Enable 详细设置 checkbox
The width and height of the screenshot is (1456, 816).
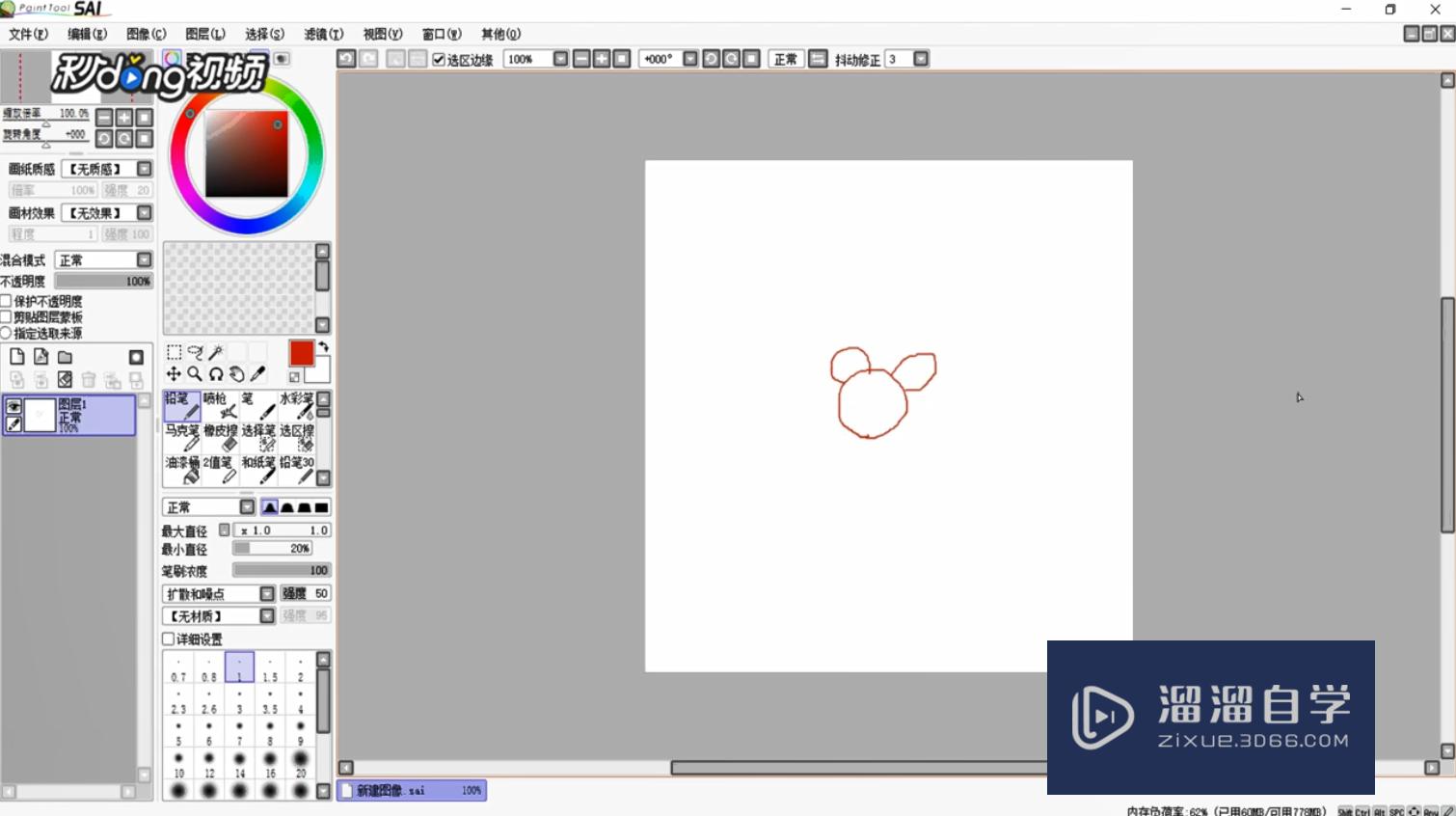(168, 639)
